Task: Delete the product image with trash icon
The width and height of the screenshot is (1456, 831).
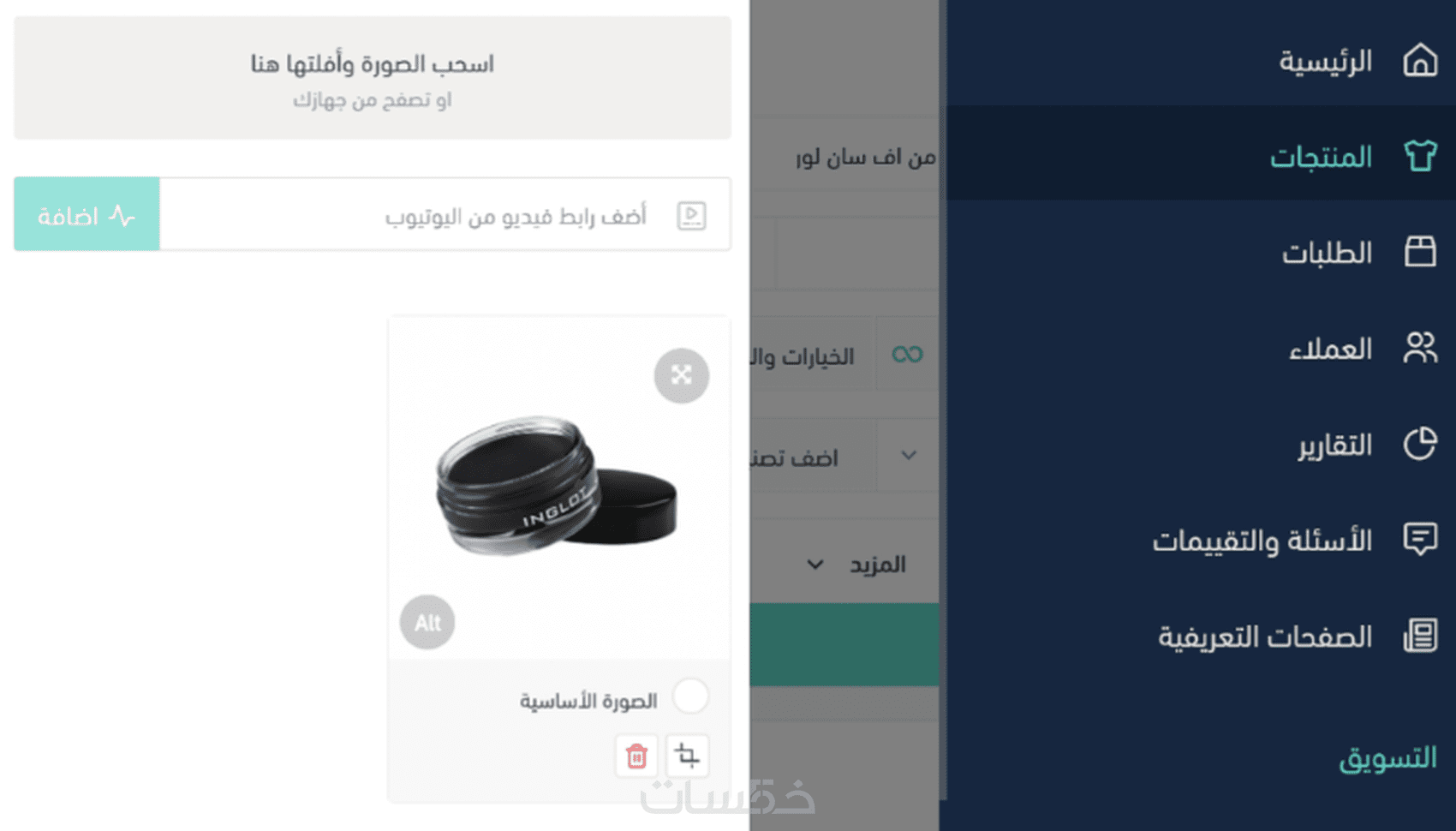Action: (x=636, y=756)
